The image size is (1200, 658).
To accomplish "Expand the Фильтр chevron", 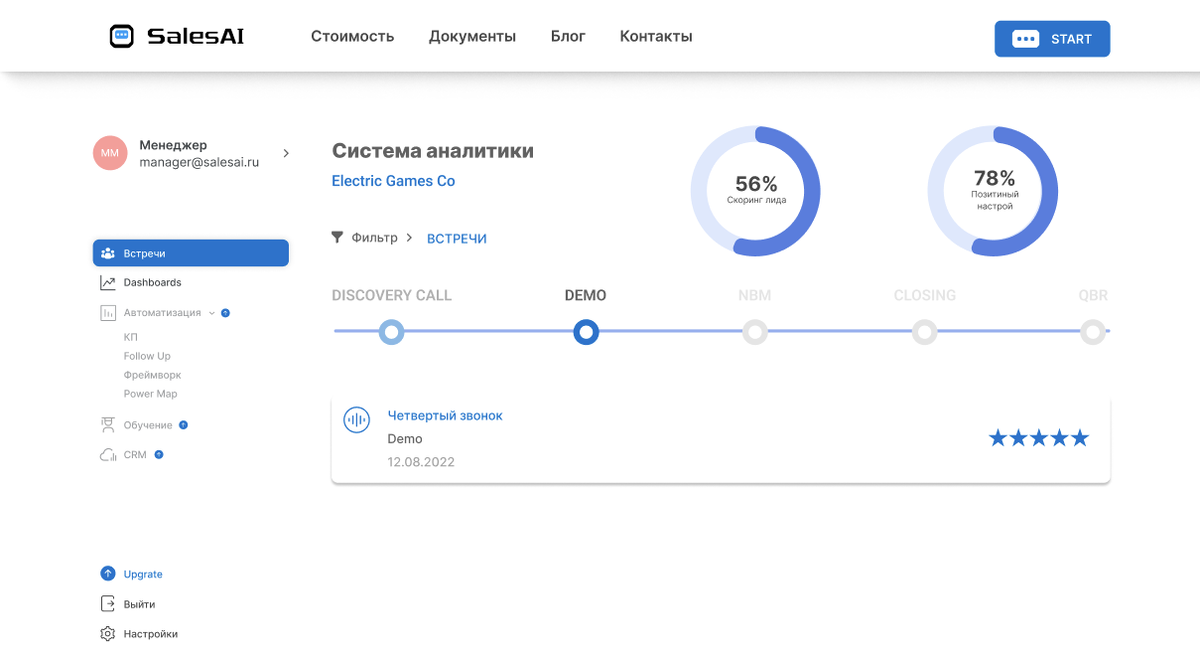I will [409, 238].
